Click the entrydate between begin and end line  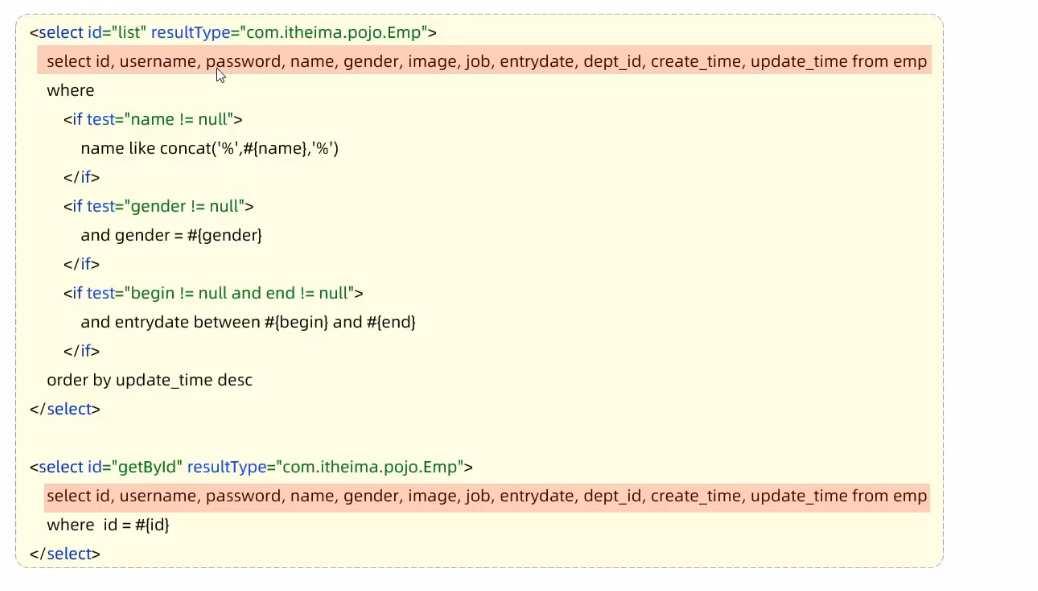(x=247, y=323)
